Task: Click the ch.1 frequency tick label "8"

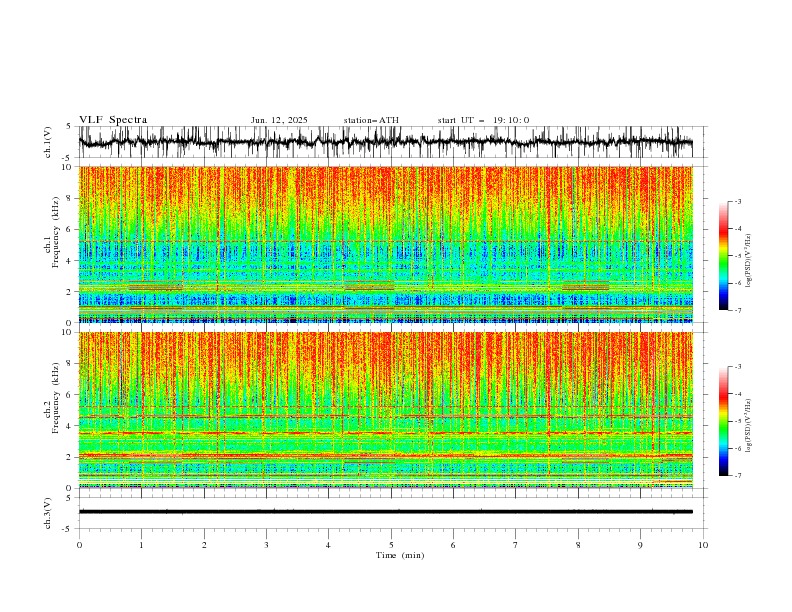Action: (70, 198)
